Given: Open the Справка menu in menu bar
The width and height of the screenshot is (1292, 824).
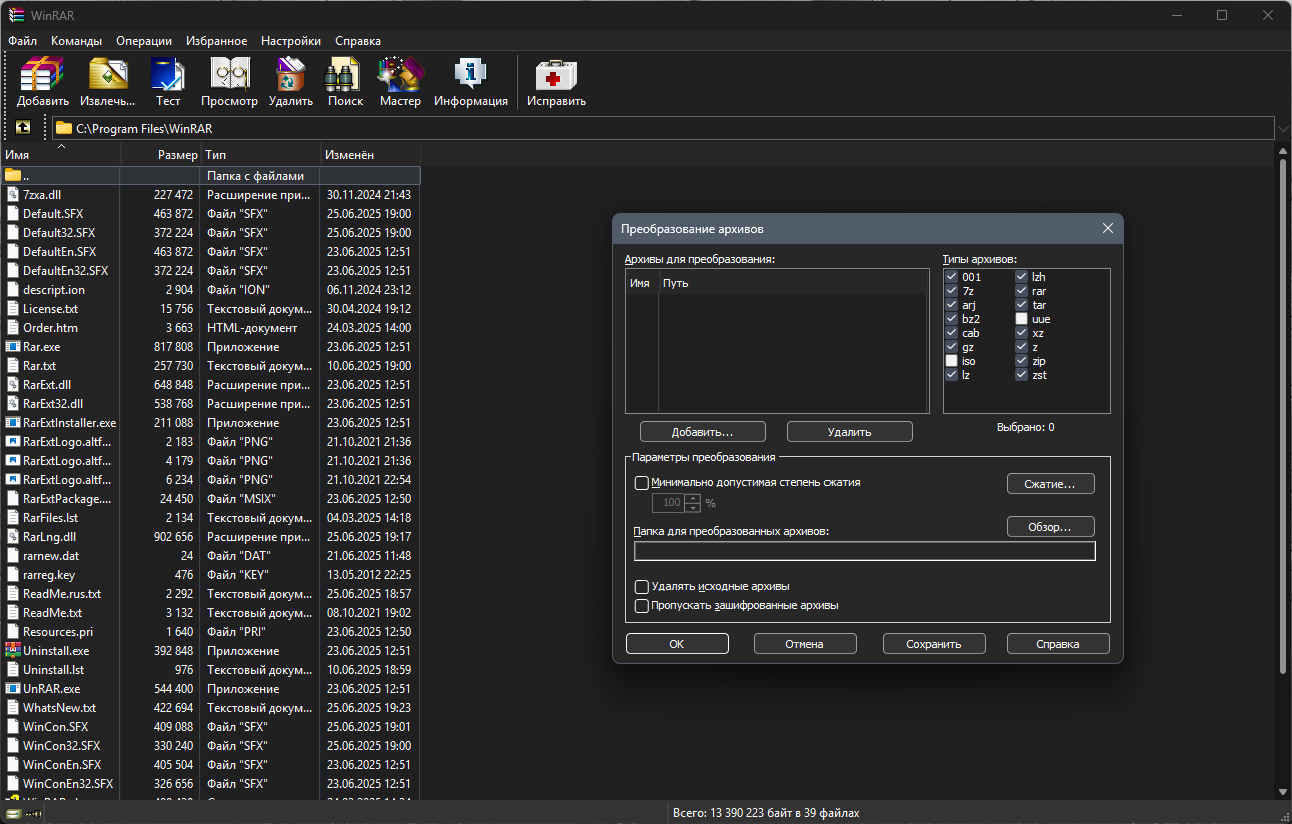Looking at the screenshot, I should coord(358,41).
